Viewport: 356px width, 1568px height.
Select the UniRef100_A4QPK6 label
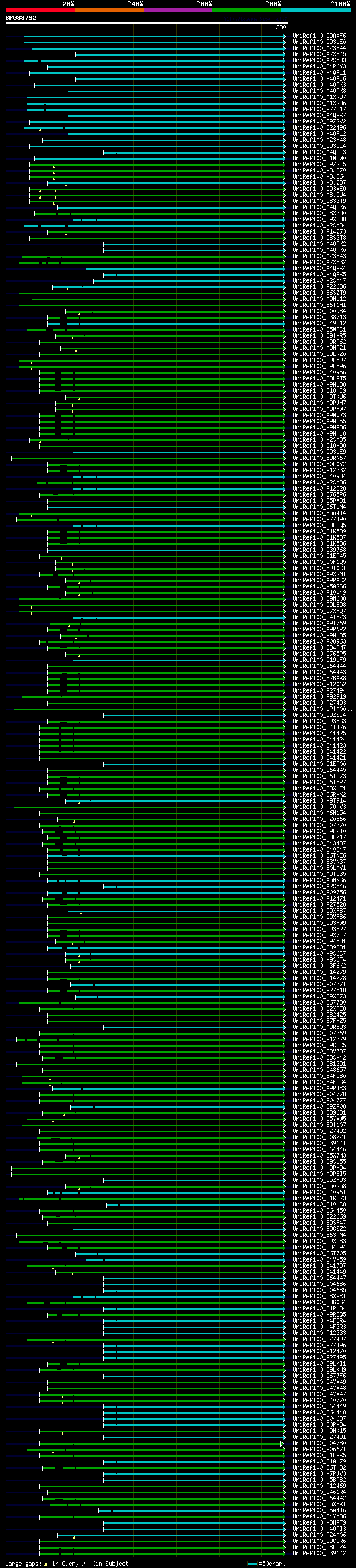coord(319,207)
